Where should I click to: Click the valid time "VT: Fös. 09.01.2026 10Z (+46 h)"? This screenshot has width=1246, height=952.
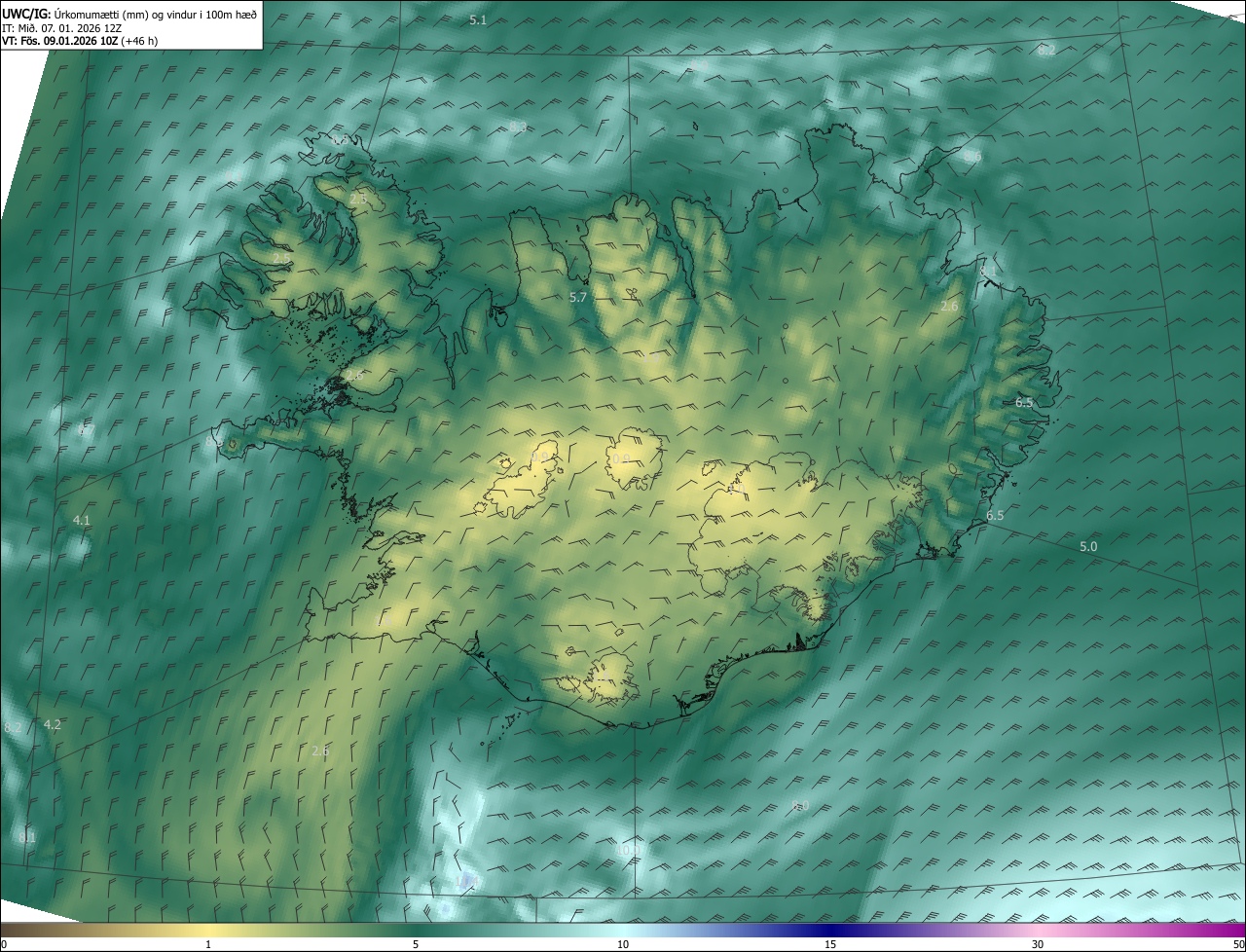80,41
